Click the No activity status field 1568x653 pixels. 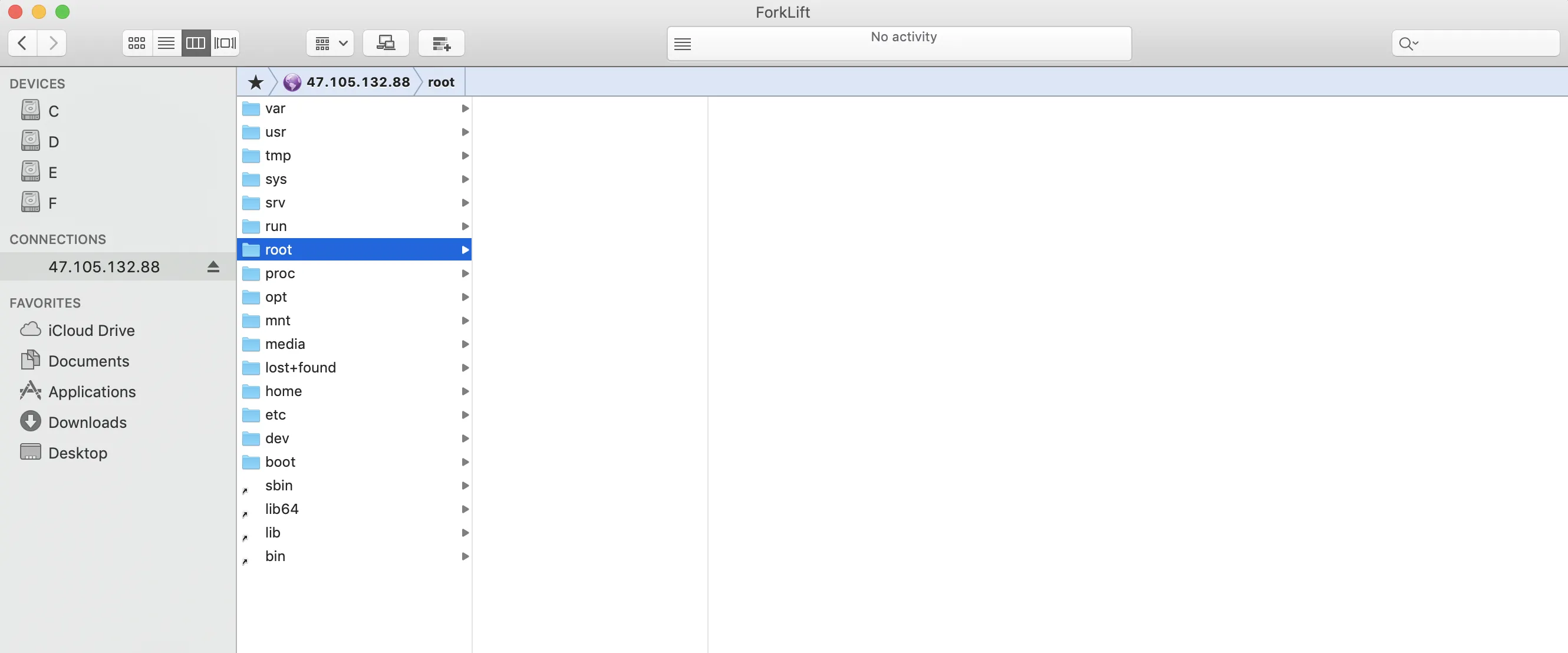899,43
